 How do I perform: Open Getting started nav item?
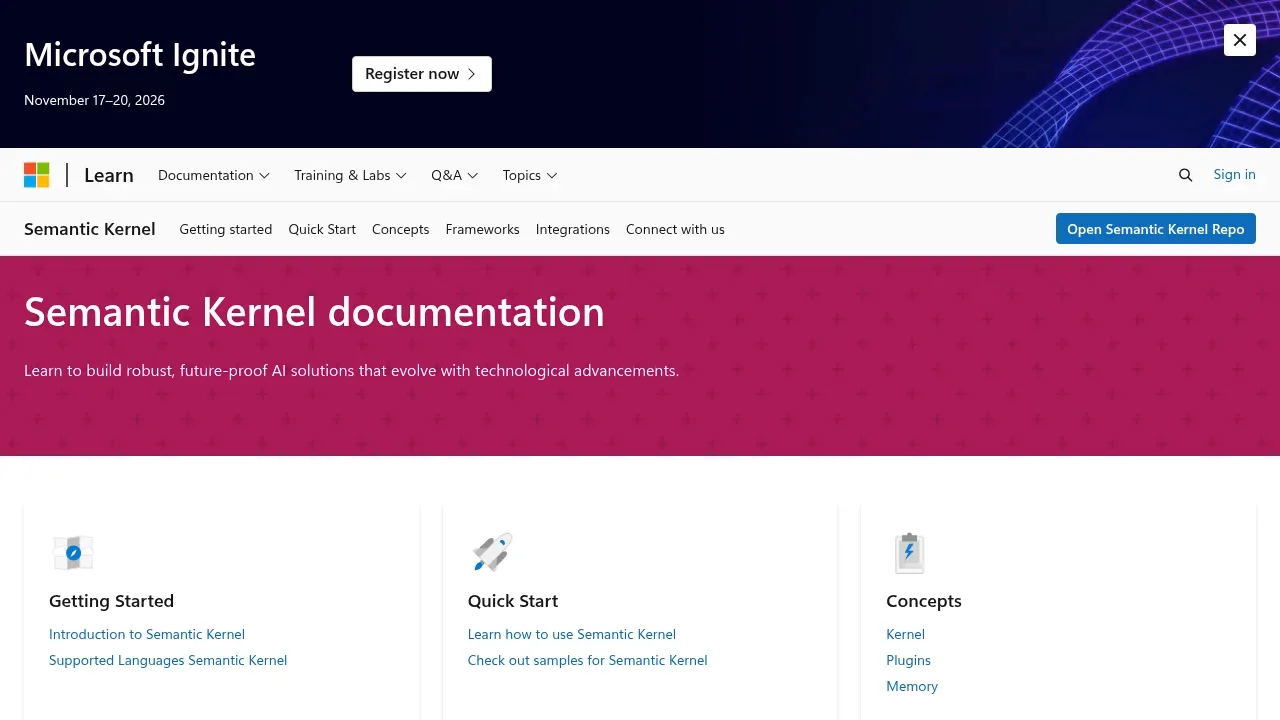coord(226,229)
